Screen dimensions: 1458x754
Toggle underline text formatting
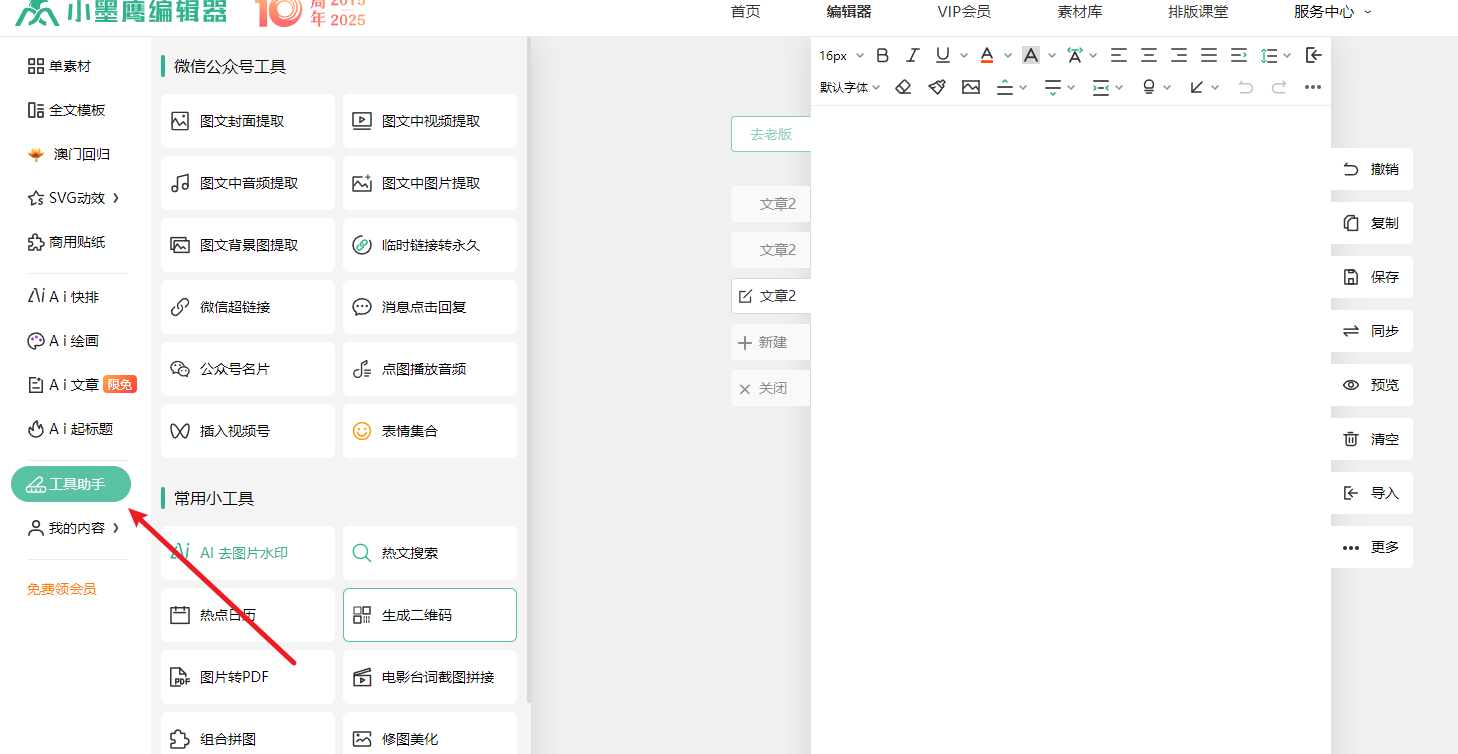(942, 55)
